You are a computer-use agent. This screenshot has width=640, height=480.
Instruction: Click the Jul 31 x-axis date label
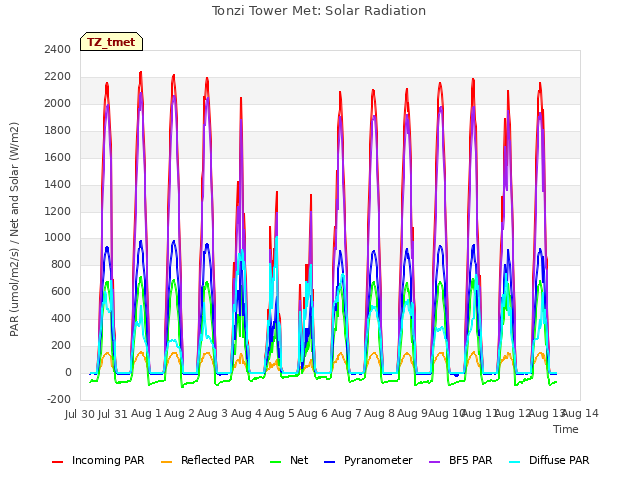tap(113, 414)
